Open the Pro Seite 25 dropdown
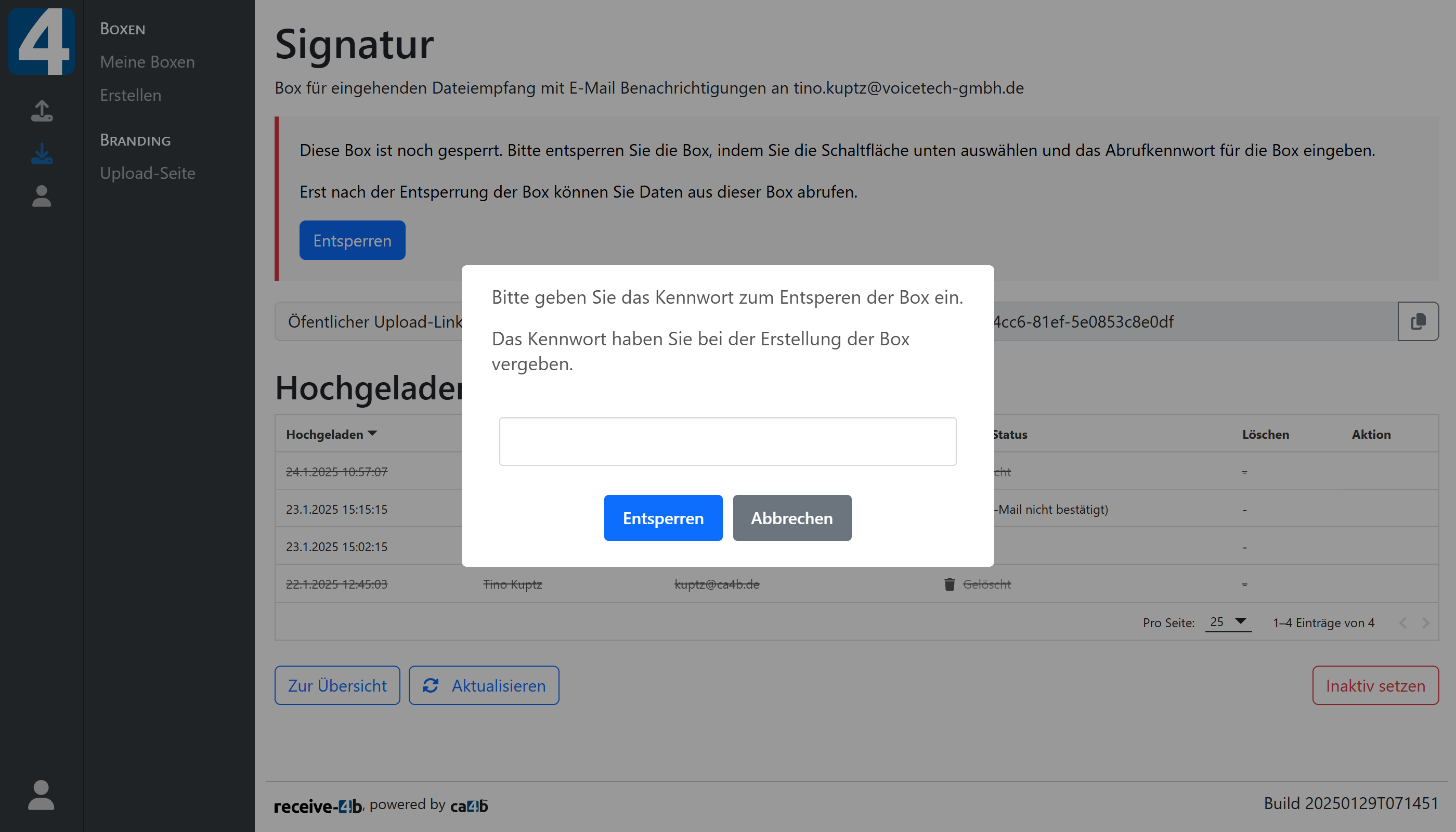Image resolution: width=1456 pixels, height=832 pixels. click(x=1227, y=622)
